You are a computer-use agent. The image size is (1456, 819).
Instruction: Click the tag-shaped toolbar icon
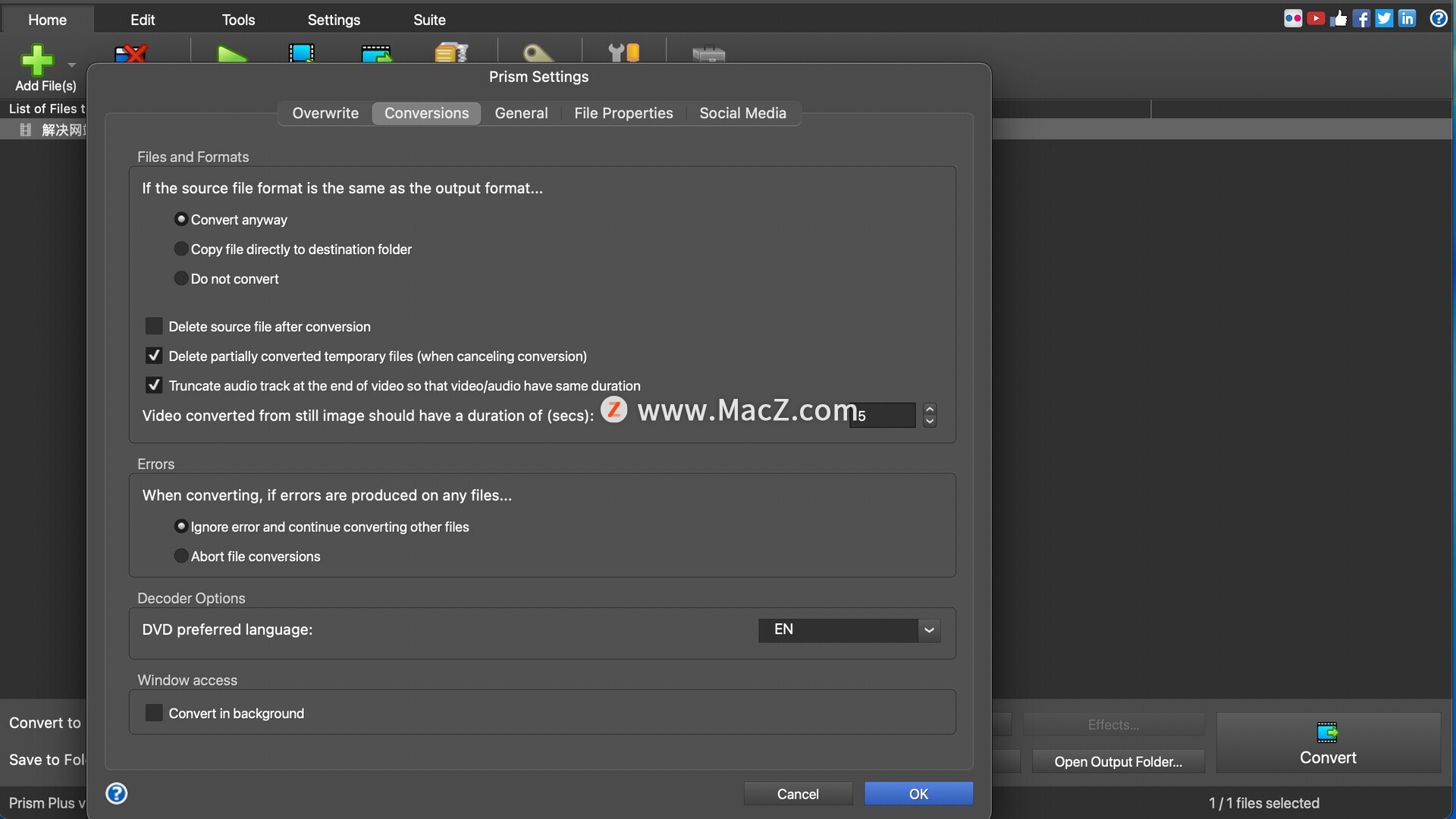[x=538, y=54]
